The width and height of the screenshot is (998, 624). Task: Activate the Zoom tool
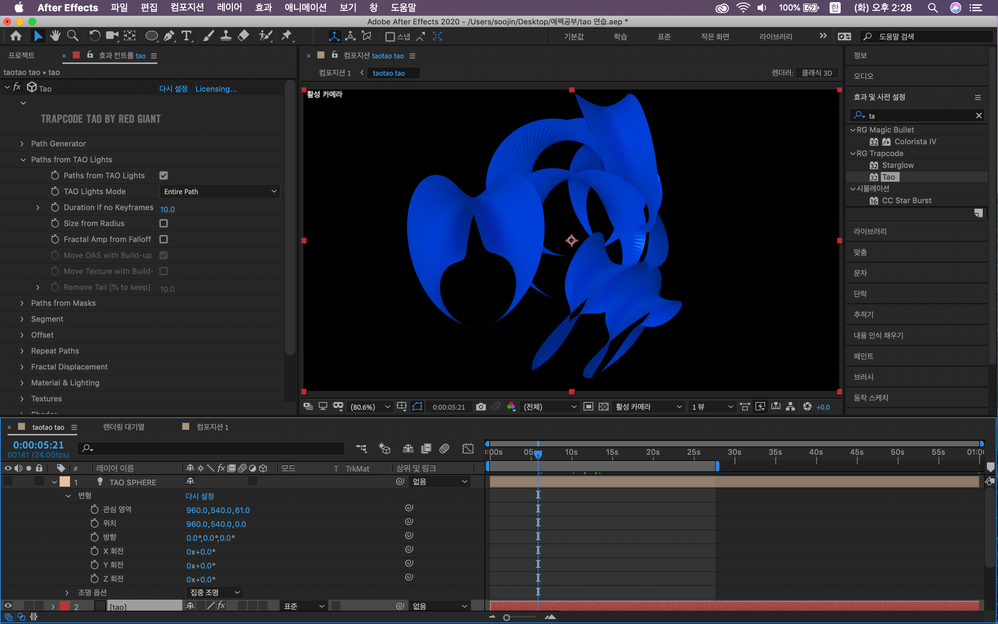pyautogui.click(x=73, y=36)
